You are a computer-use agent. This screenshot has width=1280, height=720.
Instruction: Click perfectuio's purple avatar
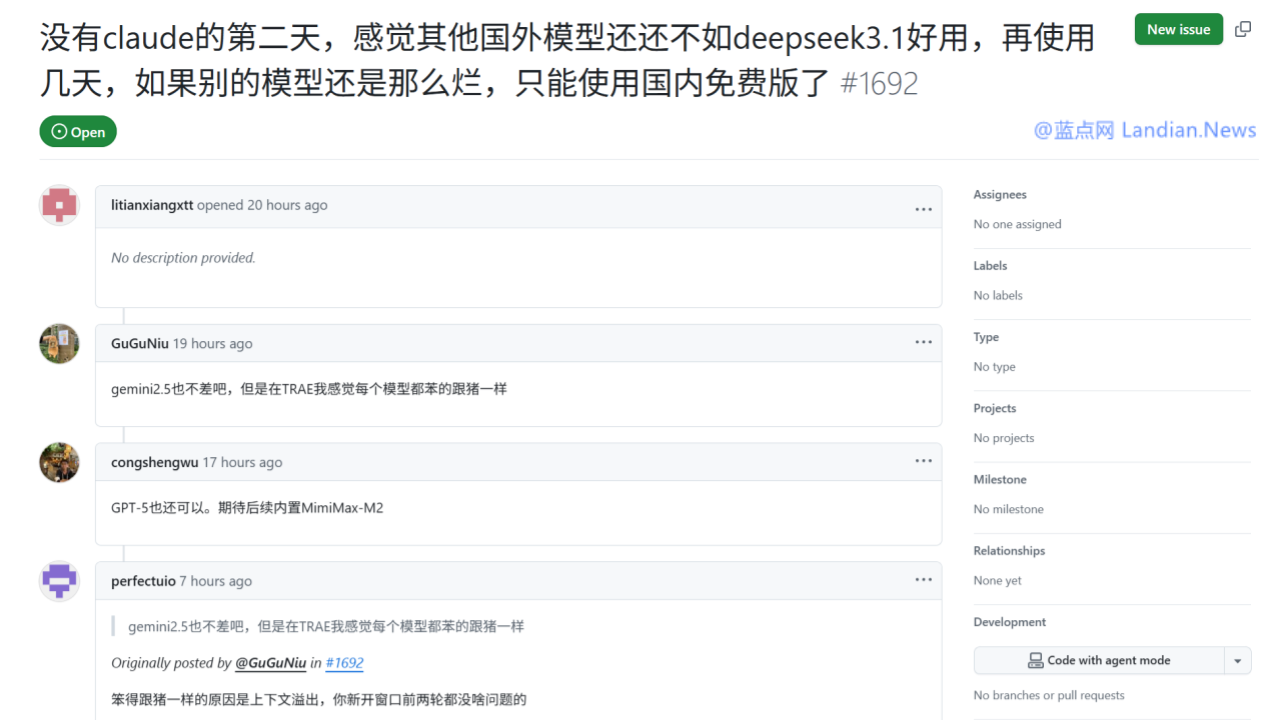59,581
